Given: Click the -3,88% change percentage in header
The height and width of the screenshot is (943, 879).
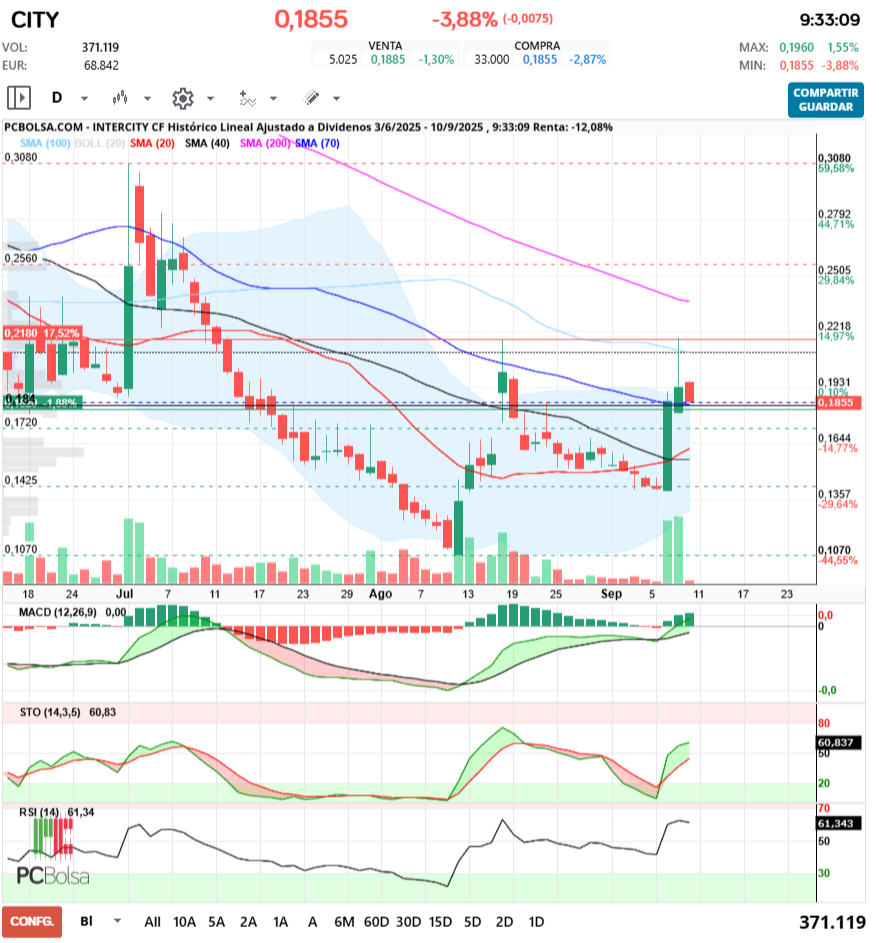Looking at the screenshot, I should click(x=465, y=19).
